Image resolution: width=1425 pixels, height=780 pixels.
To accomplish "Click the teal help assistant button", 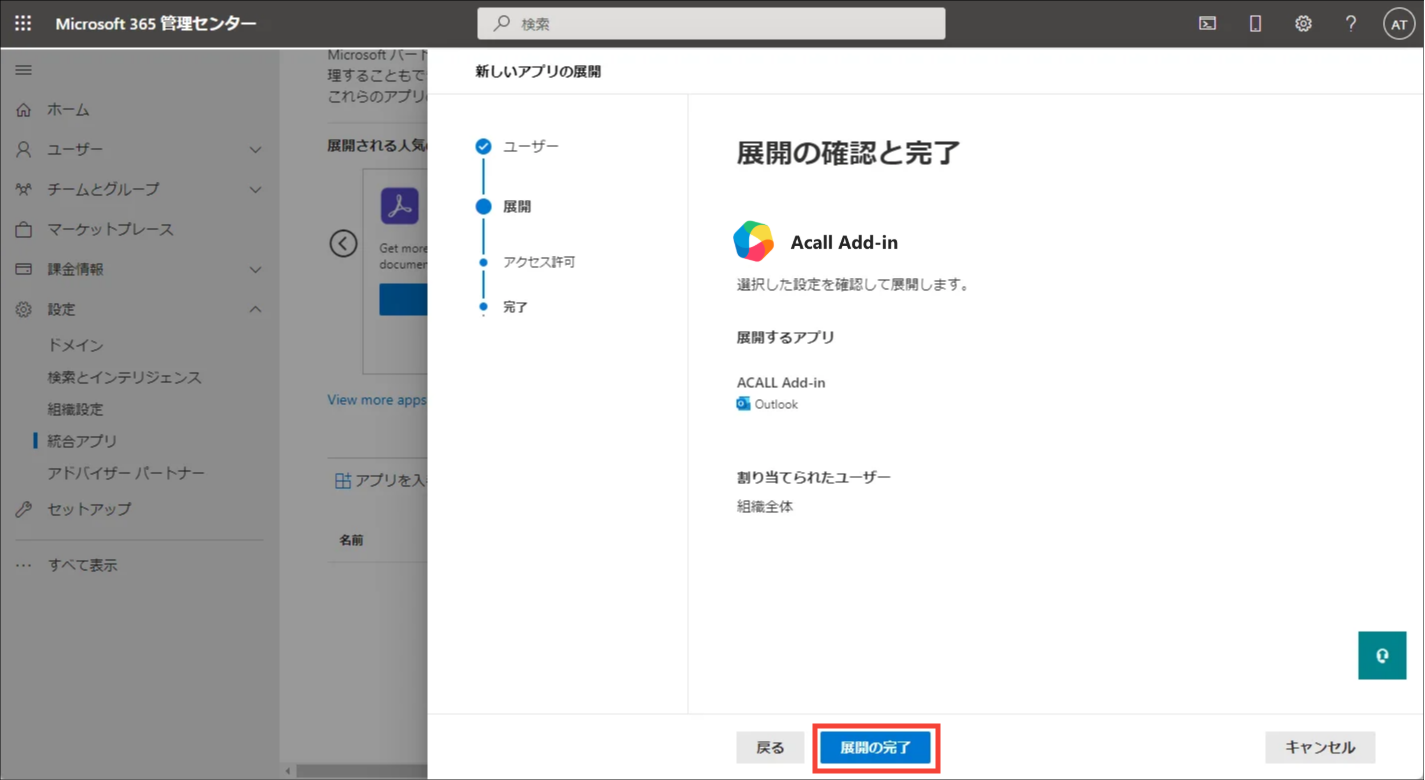I will 1382,656.
